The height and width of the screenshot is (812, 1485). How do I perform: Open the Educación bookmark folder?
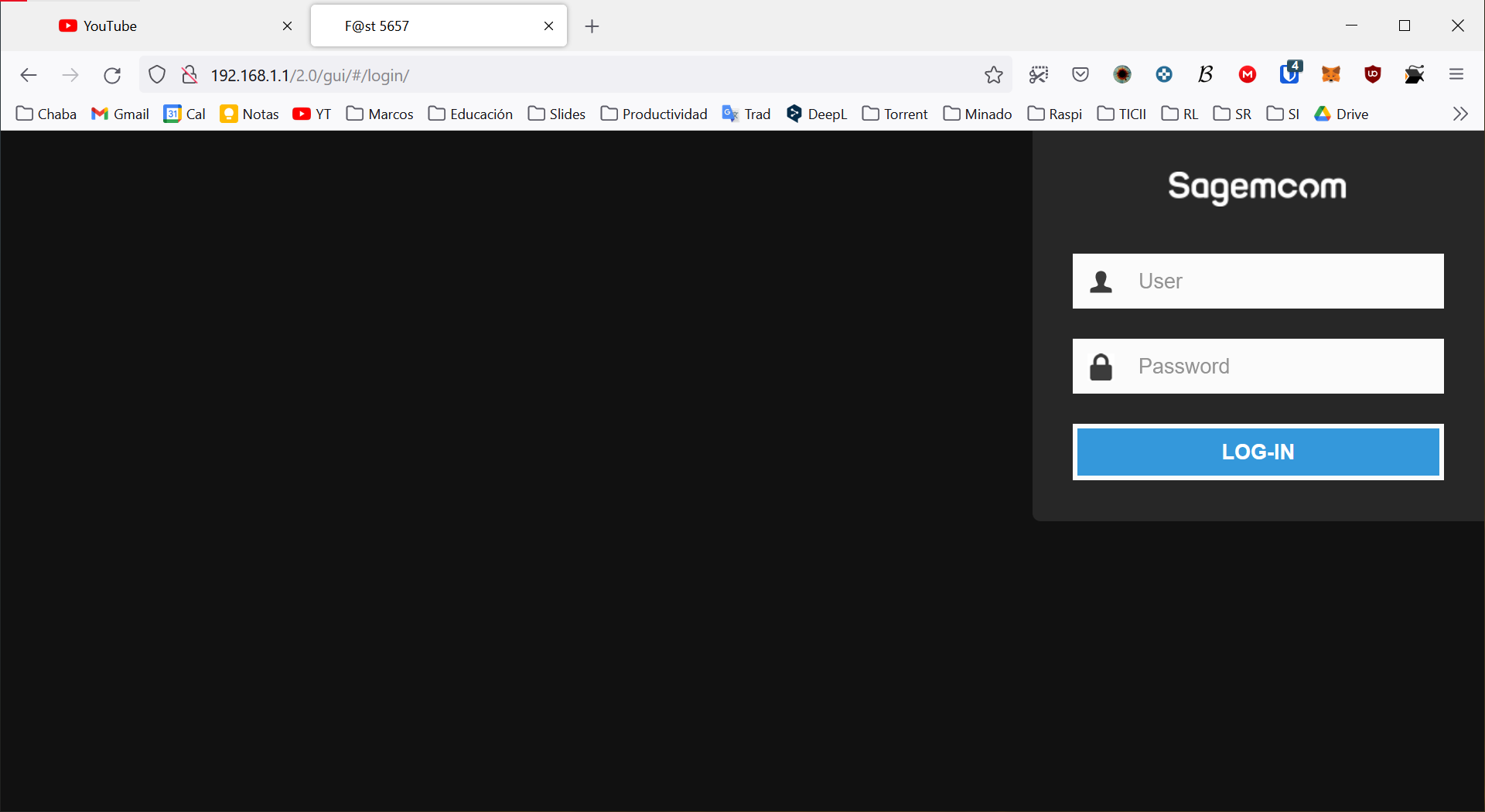coord(470,114)
